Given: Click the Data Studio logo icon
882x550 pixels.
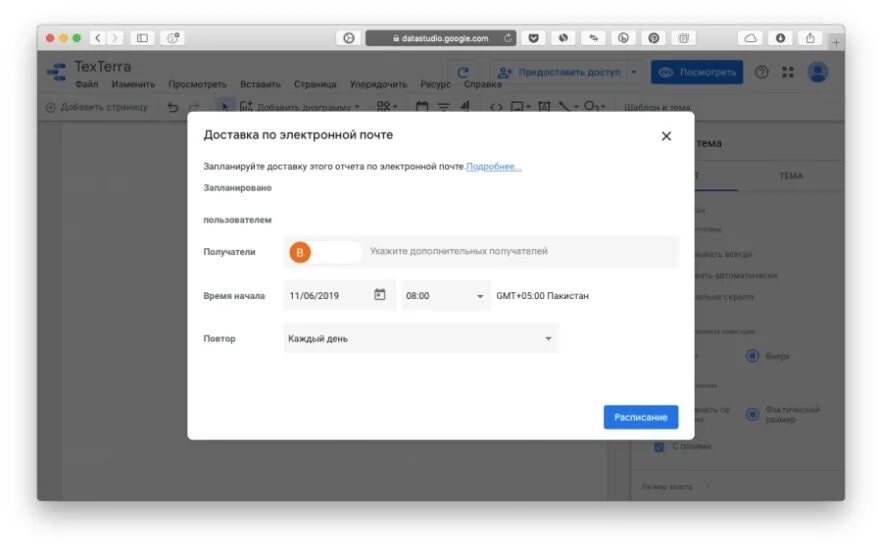Looking at the screenshot, I should 56,72.
